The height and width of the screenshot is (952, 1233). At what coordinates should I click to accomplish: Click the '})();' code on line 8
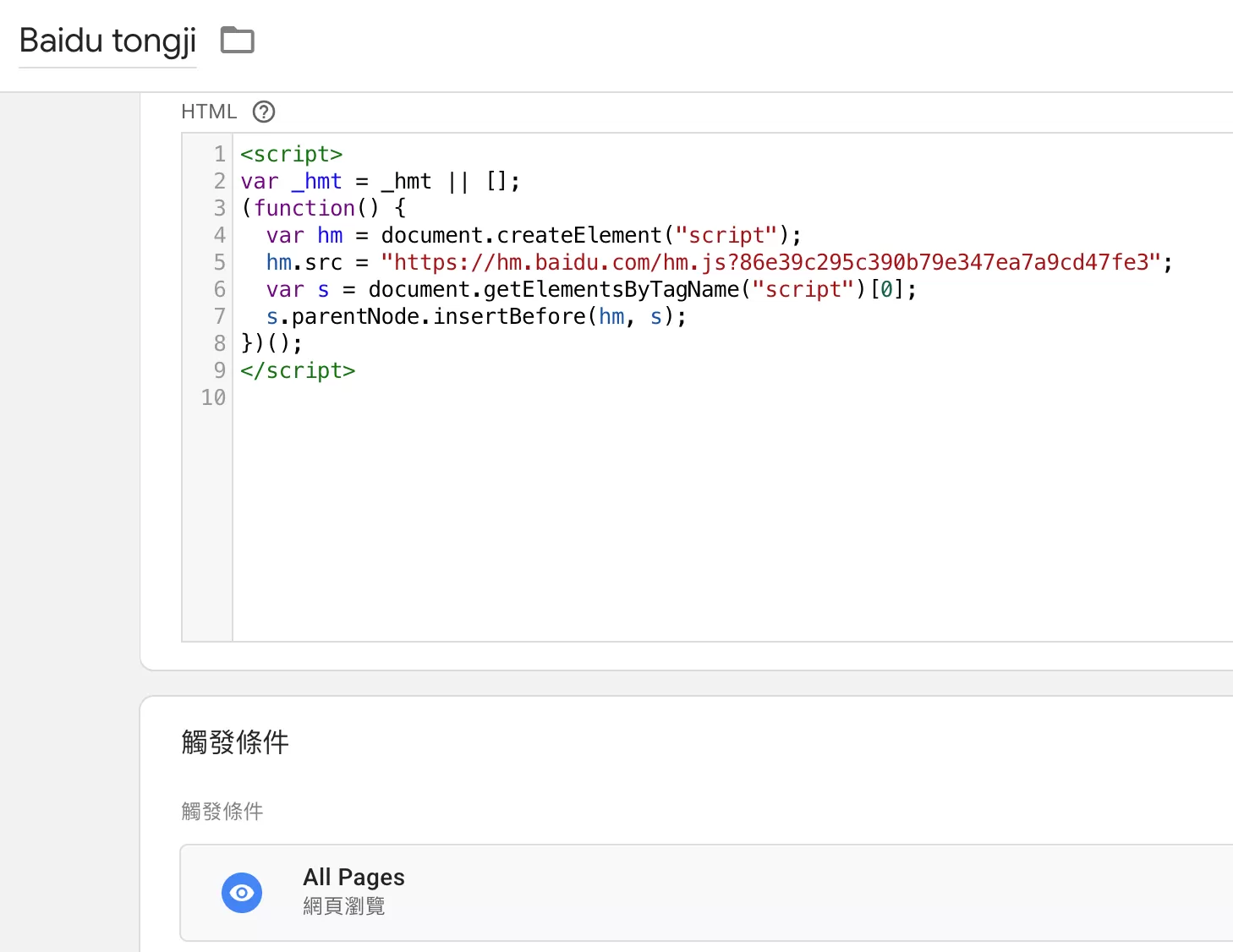[271, 343]
